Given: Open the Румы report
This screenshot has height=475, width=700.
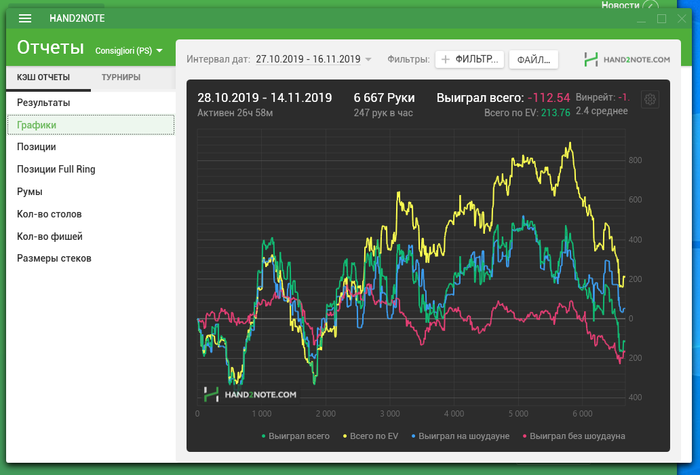Looking at the screenshot, I should (x=90, y=192).
